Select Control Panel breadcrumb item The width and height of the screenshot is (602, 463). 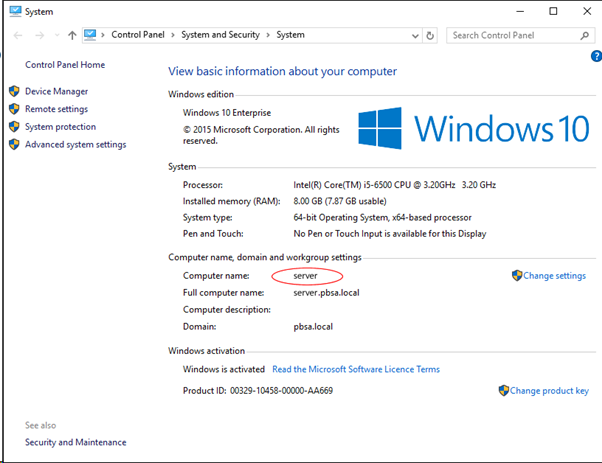pos(139,35)
